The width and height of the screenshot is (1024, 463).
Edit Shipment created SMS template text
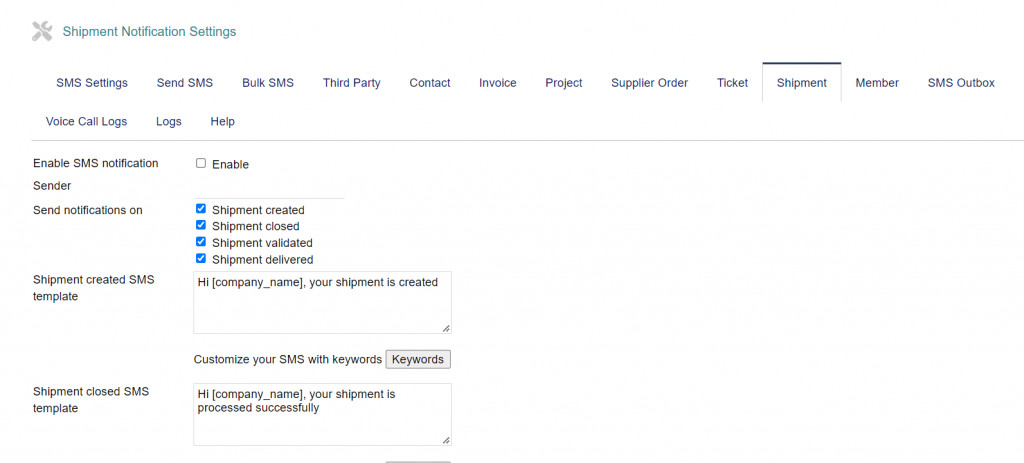pos(322,302)
